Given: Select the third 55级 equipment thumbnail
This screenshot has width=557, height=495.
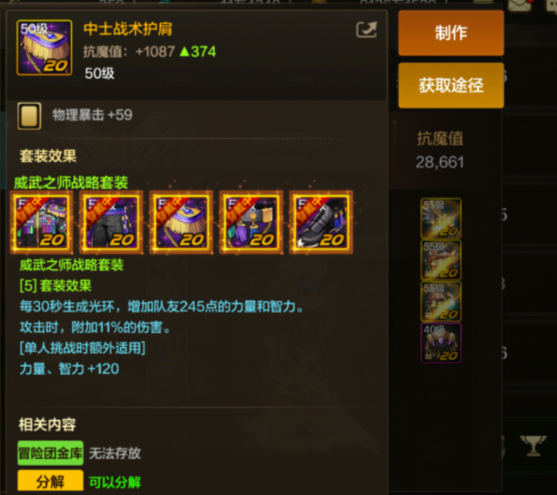Looking at the screenshot, I should point(441,301).
